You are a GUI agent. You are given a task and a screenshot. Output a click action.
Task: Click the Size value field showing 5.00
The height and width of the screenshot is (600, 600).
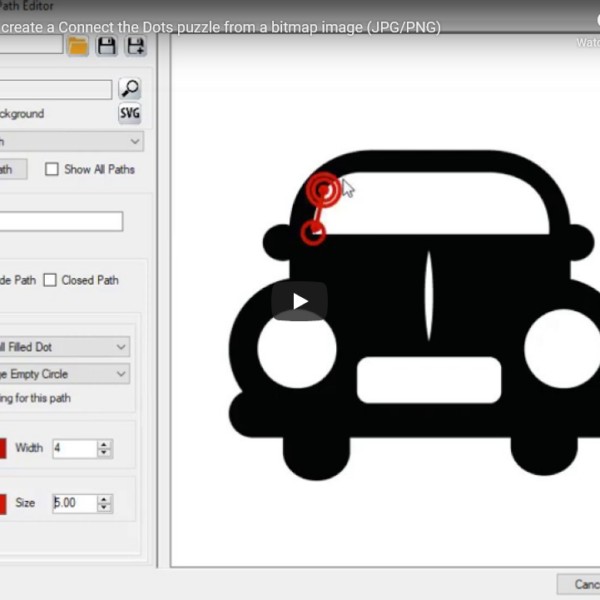(72, 503)
